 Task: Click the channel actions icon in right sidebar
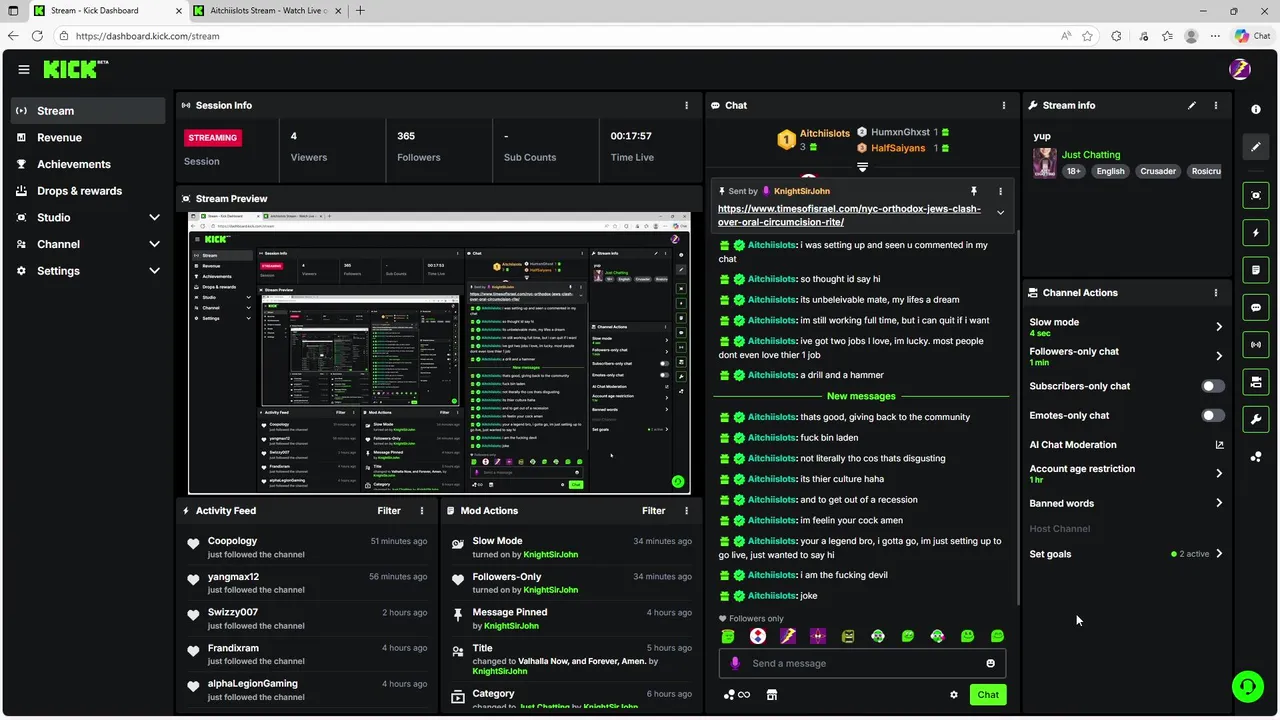(x=1256, y=382)
